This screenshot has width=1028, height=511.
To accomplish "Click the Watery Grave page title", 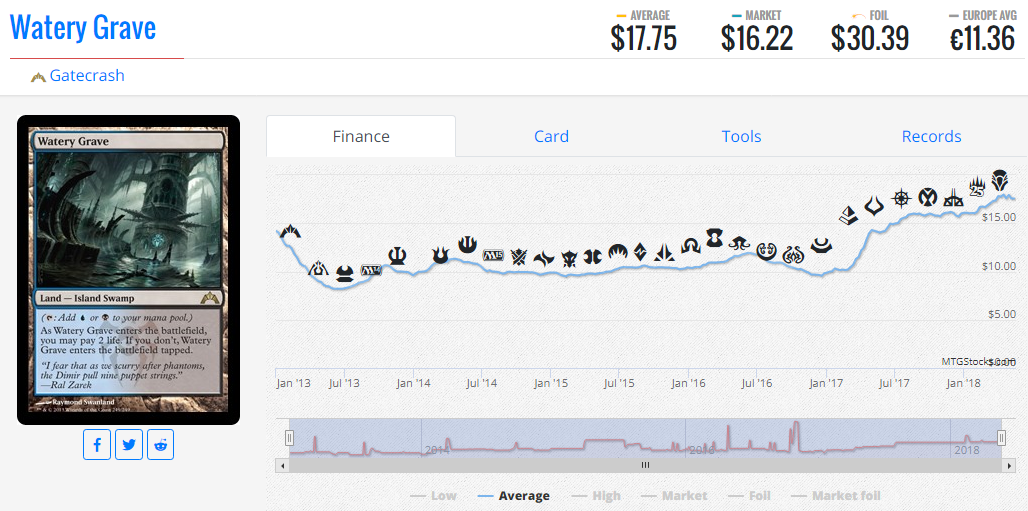I will (83, 28).
